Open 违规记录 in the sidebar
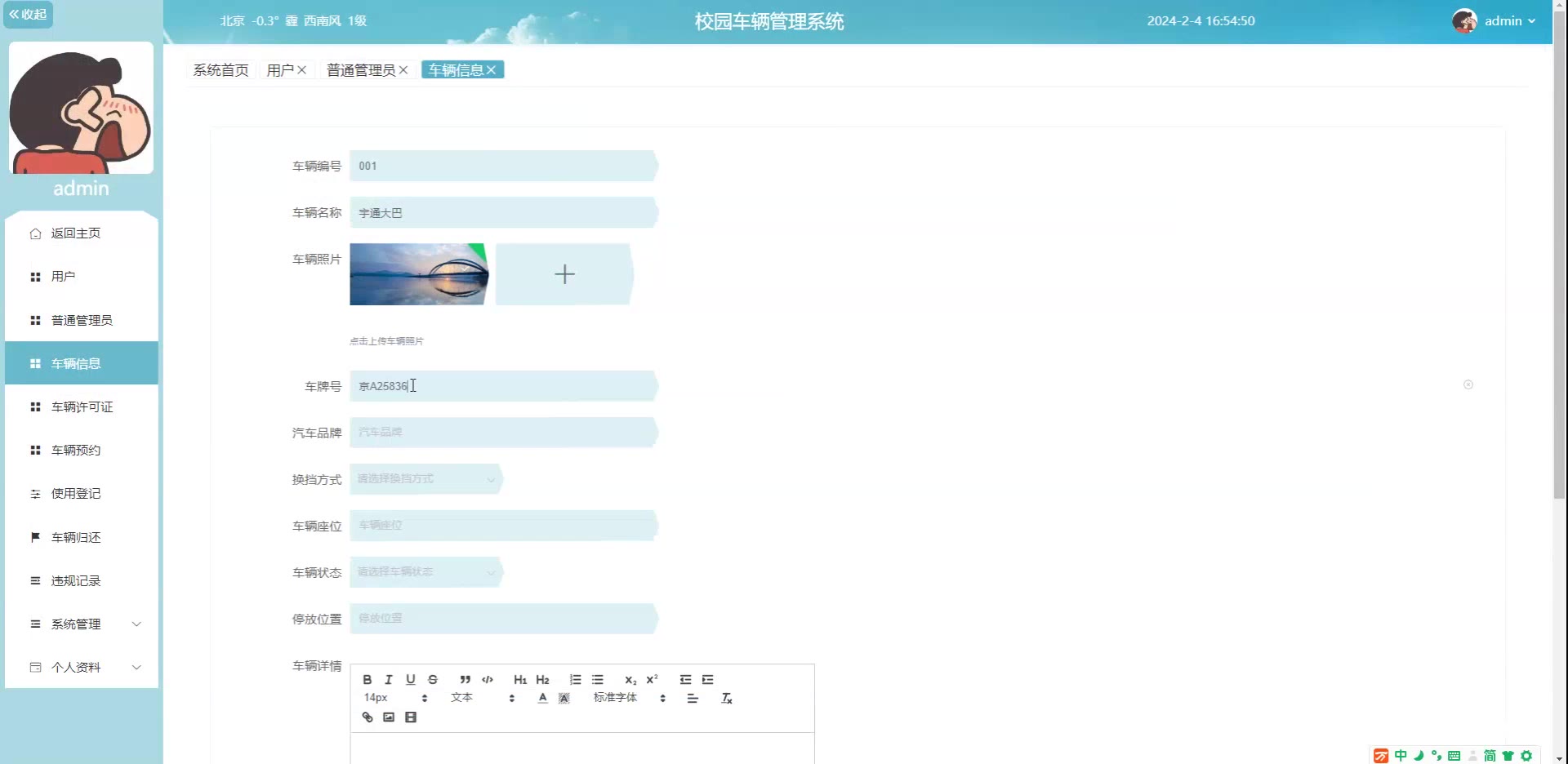The width and height of the screenshot is (1568, 764). (x=82, y=580)
